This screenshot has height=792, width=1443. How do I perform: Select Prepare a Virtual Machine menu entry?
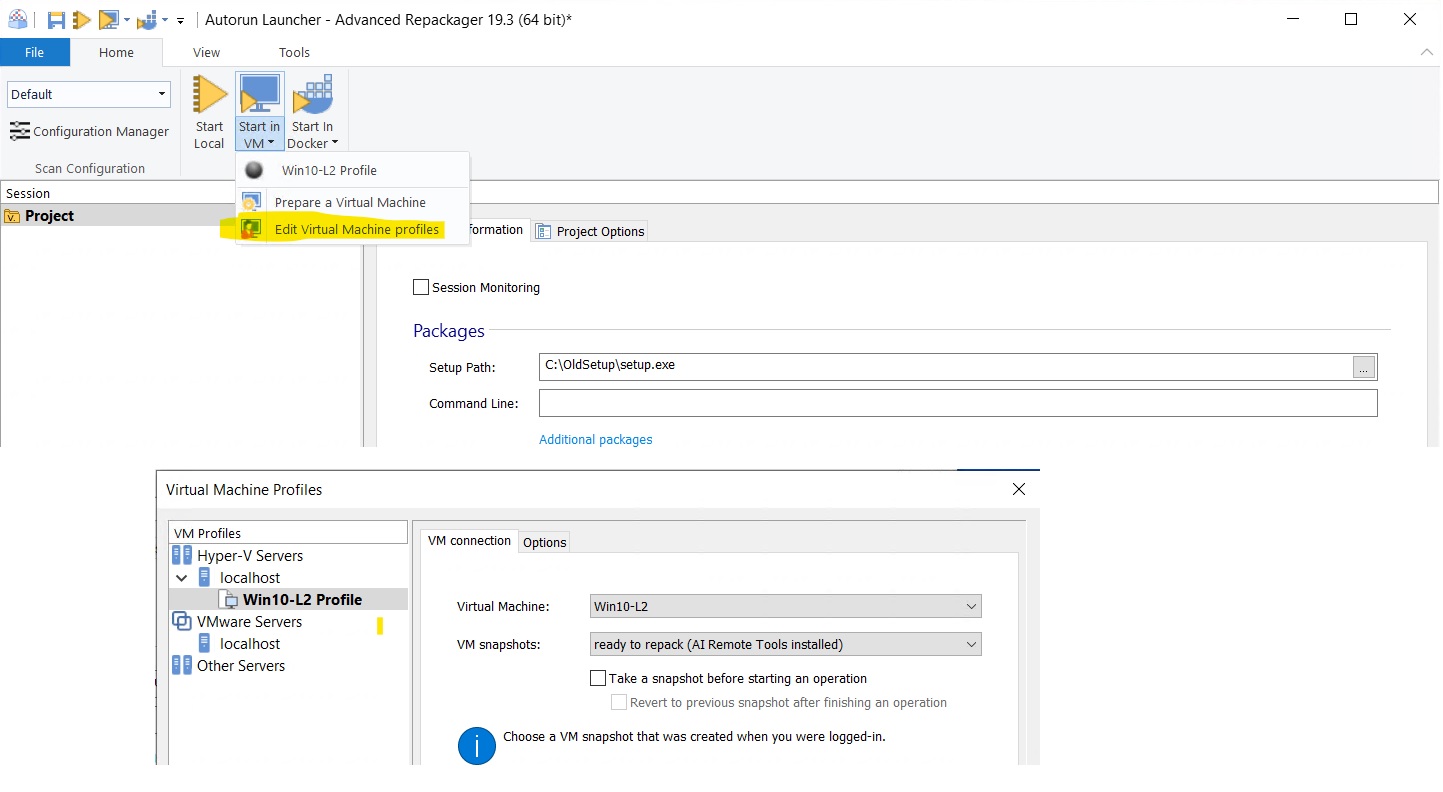[x=350, y=202]
